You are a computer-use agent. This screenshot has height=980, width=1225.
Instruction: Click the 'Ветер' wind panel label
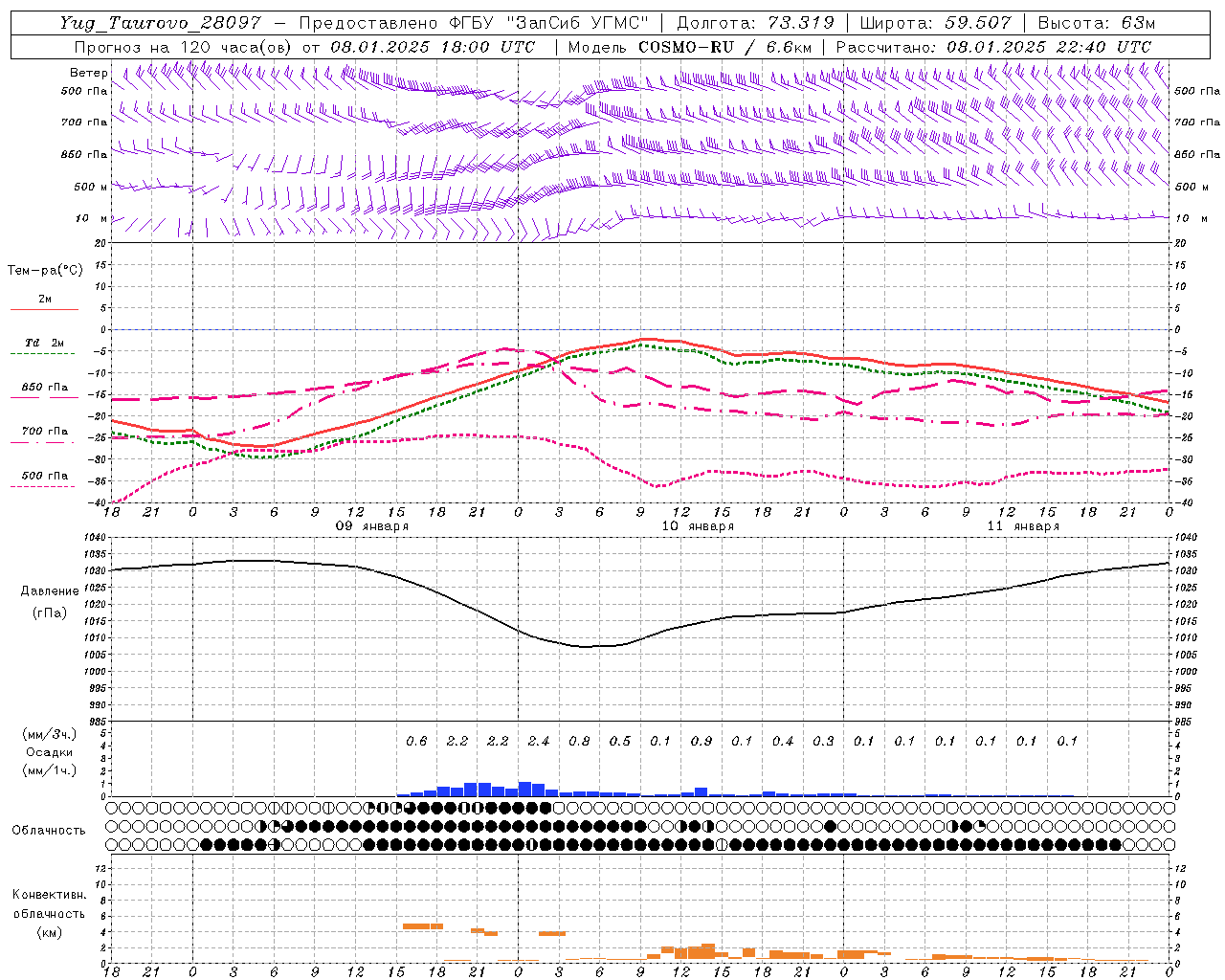coord(89,73)
